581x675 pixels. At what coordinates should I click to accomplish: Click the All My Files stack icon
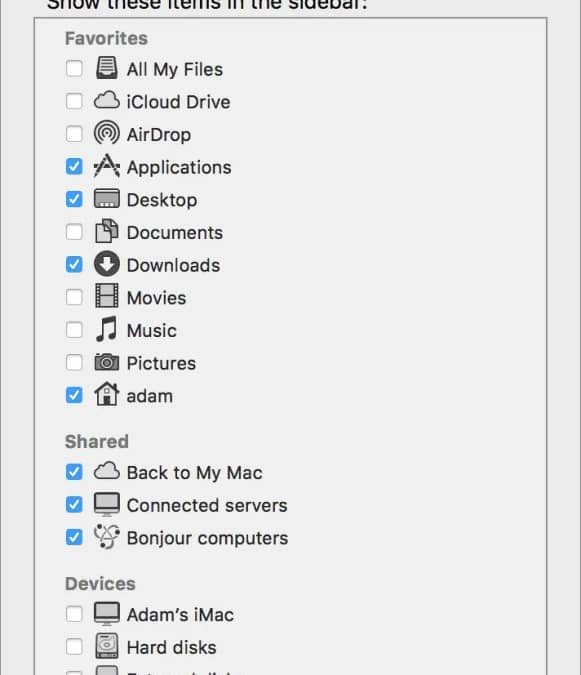106,68
